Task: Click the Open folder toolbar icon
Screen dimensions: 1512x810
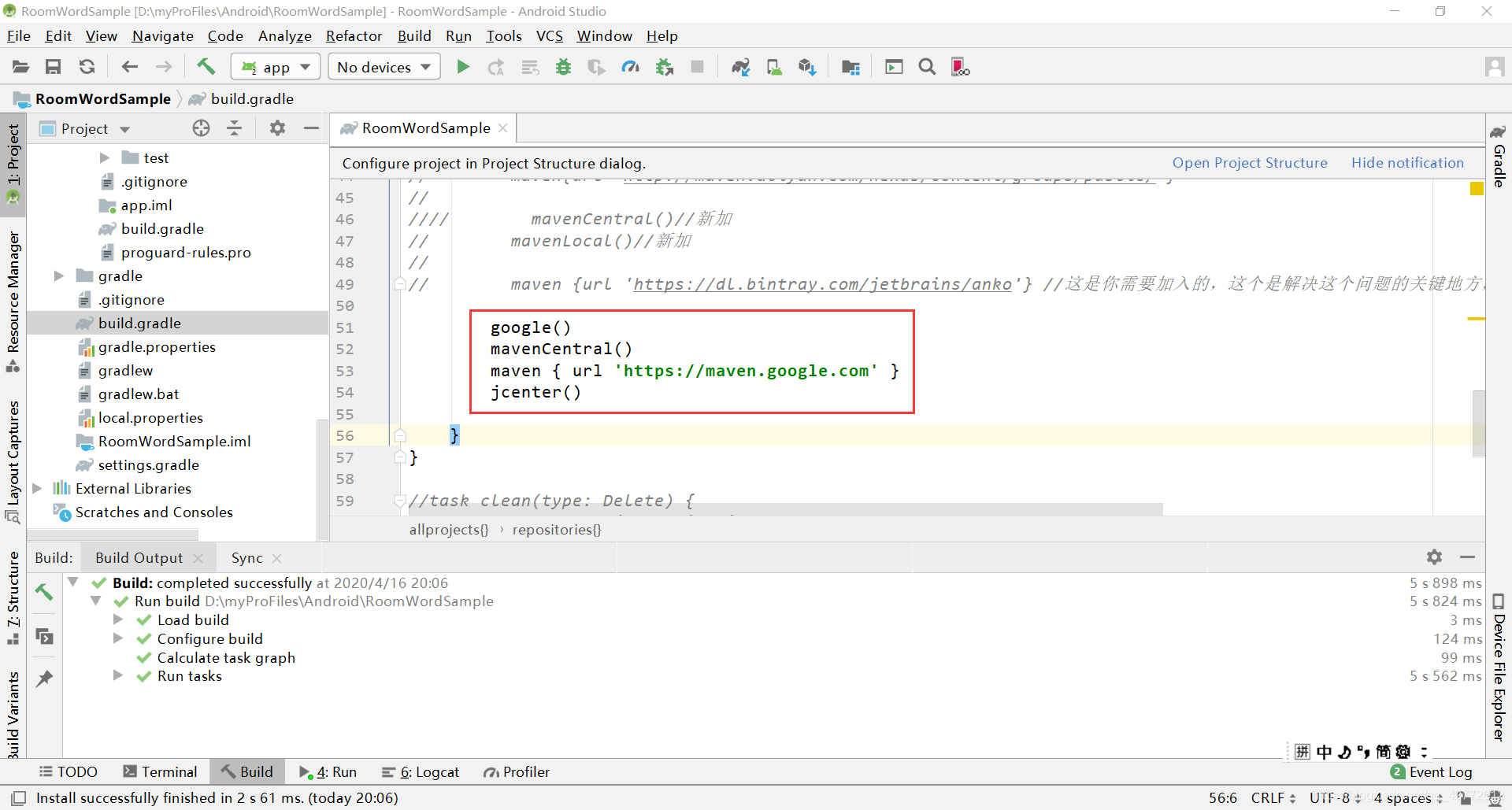Action: (20, 67)
